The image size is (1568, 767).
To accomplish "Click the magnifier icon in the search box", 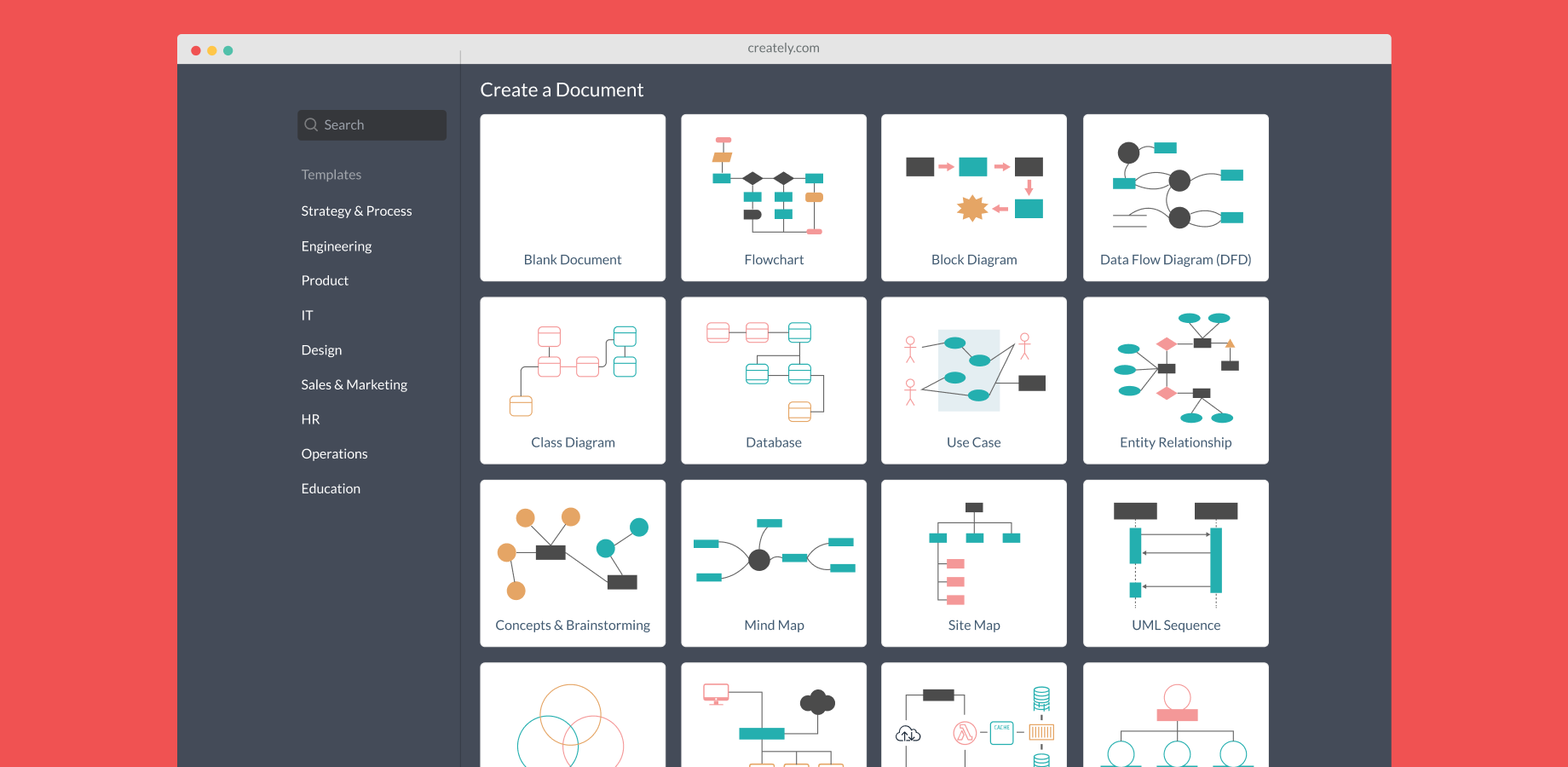I will coord(311,124).
